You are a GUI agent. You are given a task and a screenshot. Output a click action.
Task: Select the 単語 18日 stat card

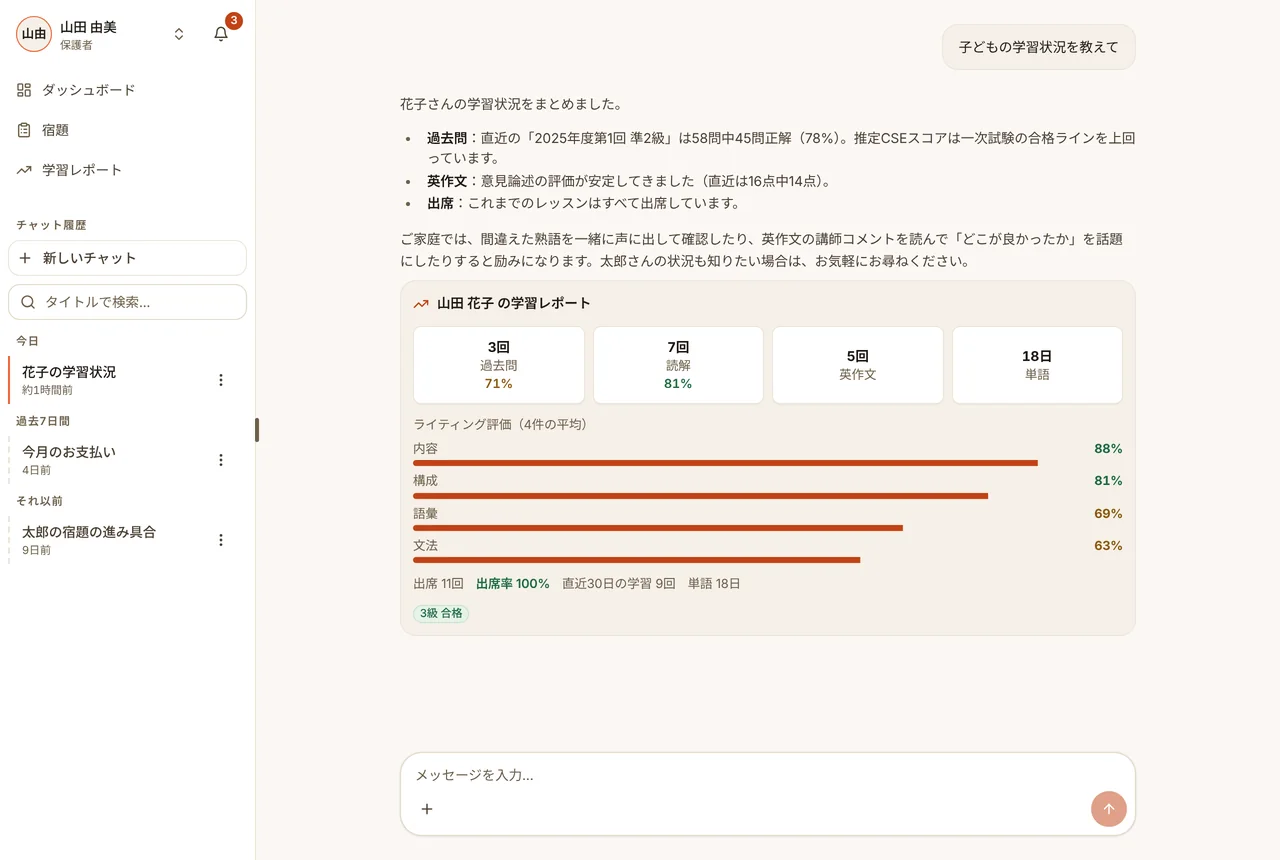click(1037, 365)
